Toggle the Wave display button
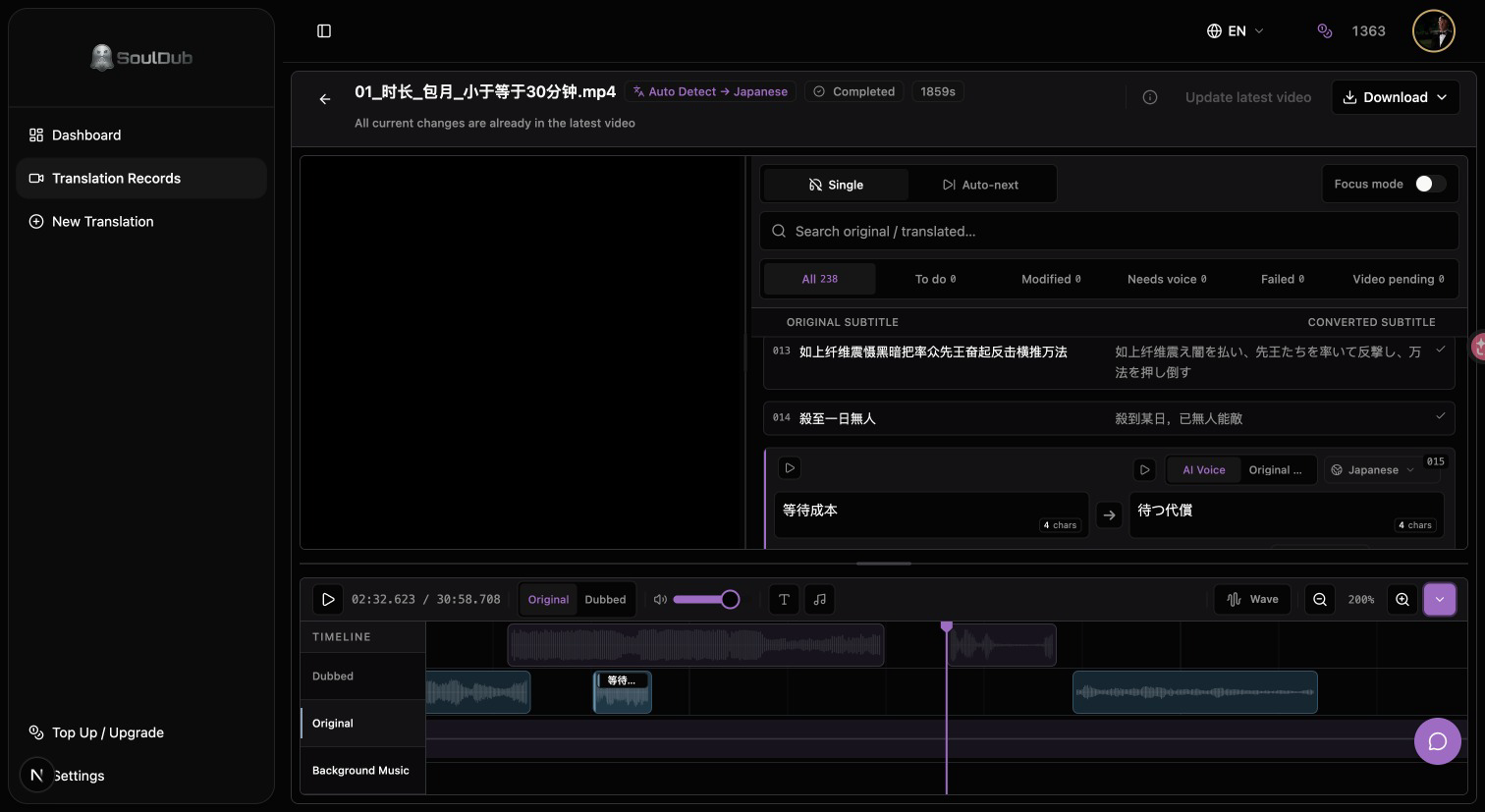This screenshot has height=812, width=1485. 1253,599
